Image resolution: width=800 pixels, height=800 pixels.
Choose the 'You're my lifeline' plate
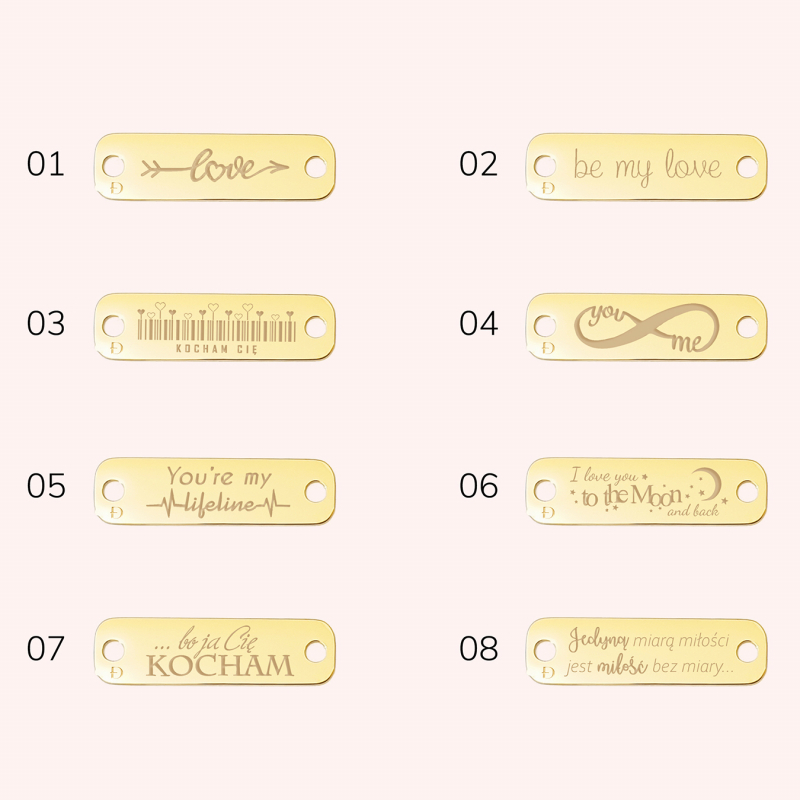215,491
